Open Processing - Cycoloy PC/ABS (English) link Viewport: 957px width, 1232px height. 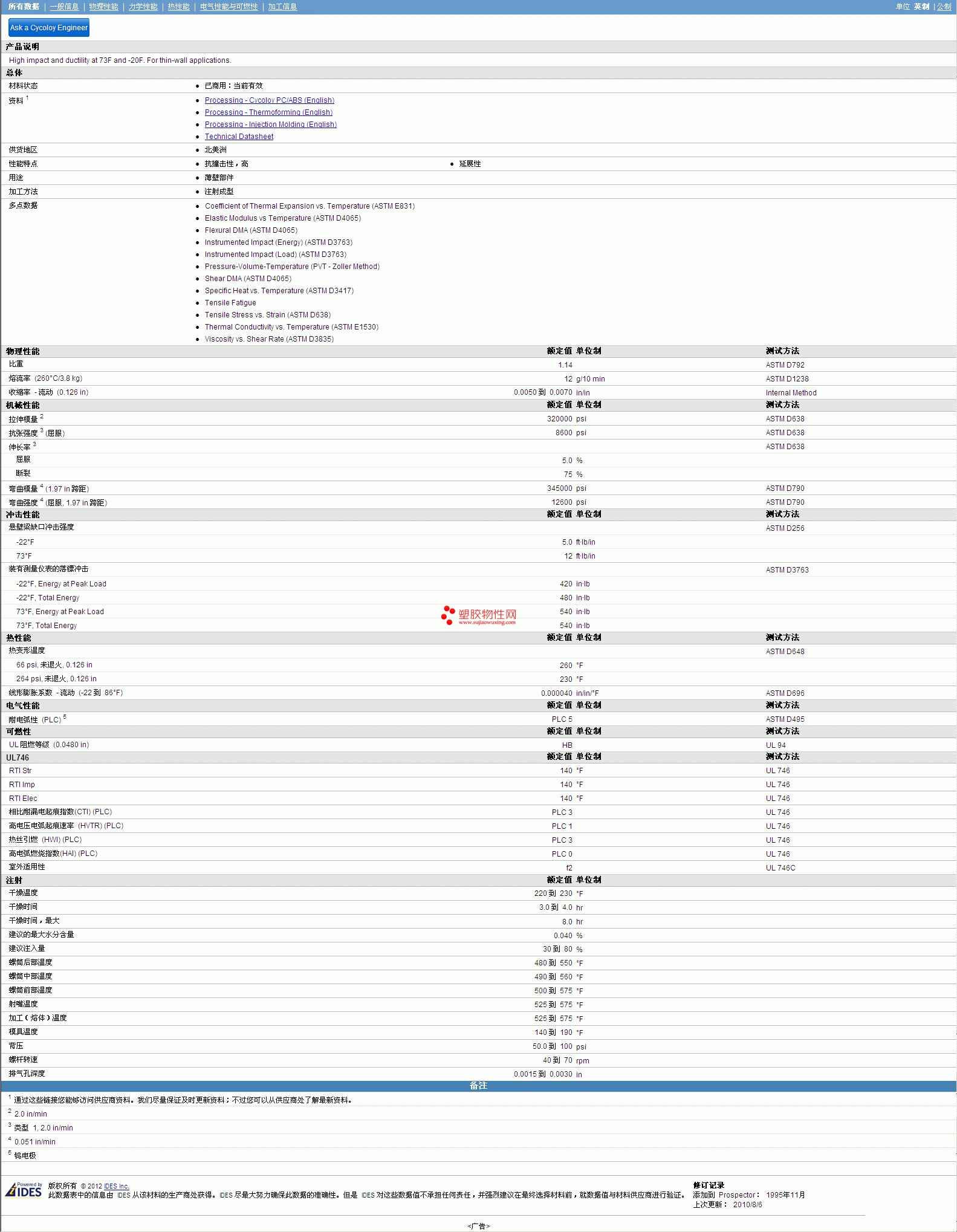(x=269, y=100)
